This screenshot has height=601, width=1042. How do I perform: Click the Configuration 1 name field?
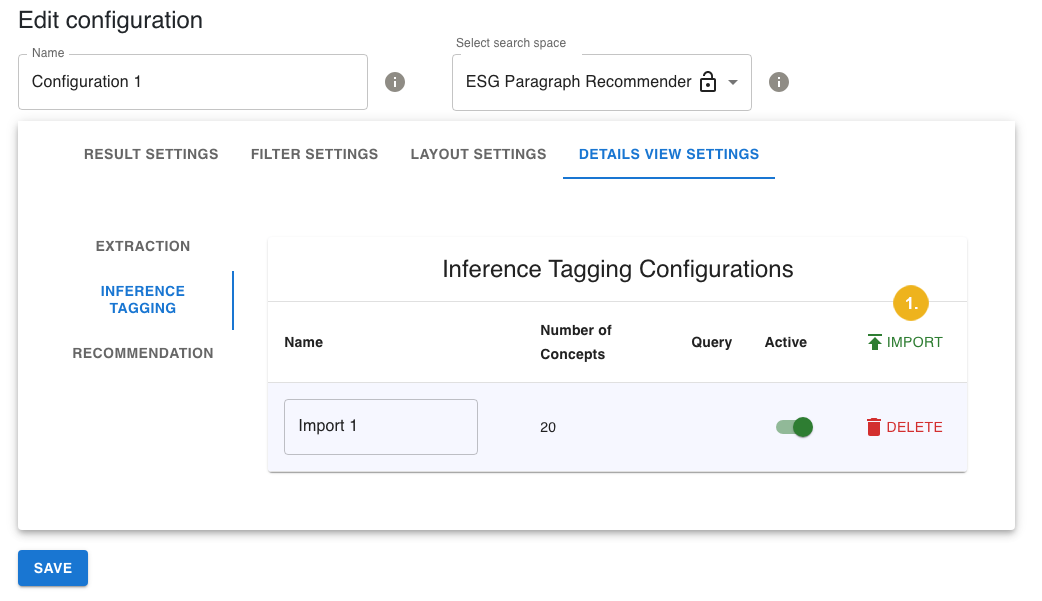[192, 82]
